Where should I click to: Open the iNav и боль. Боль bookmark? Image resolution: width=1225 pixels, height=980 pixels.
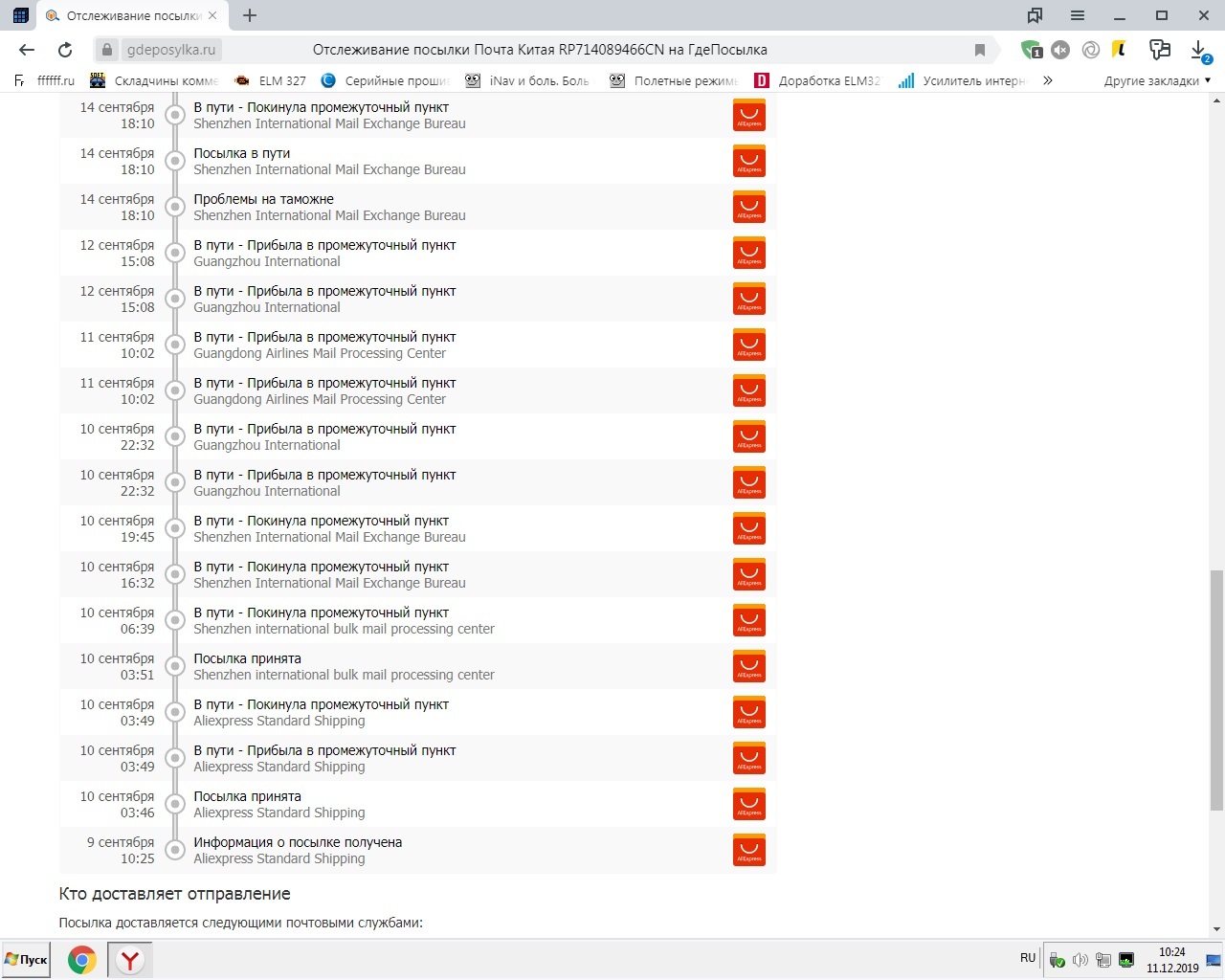[527, 80]
